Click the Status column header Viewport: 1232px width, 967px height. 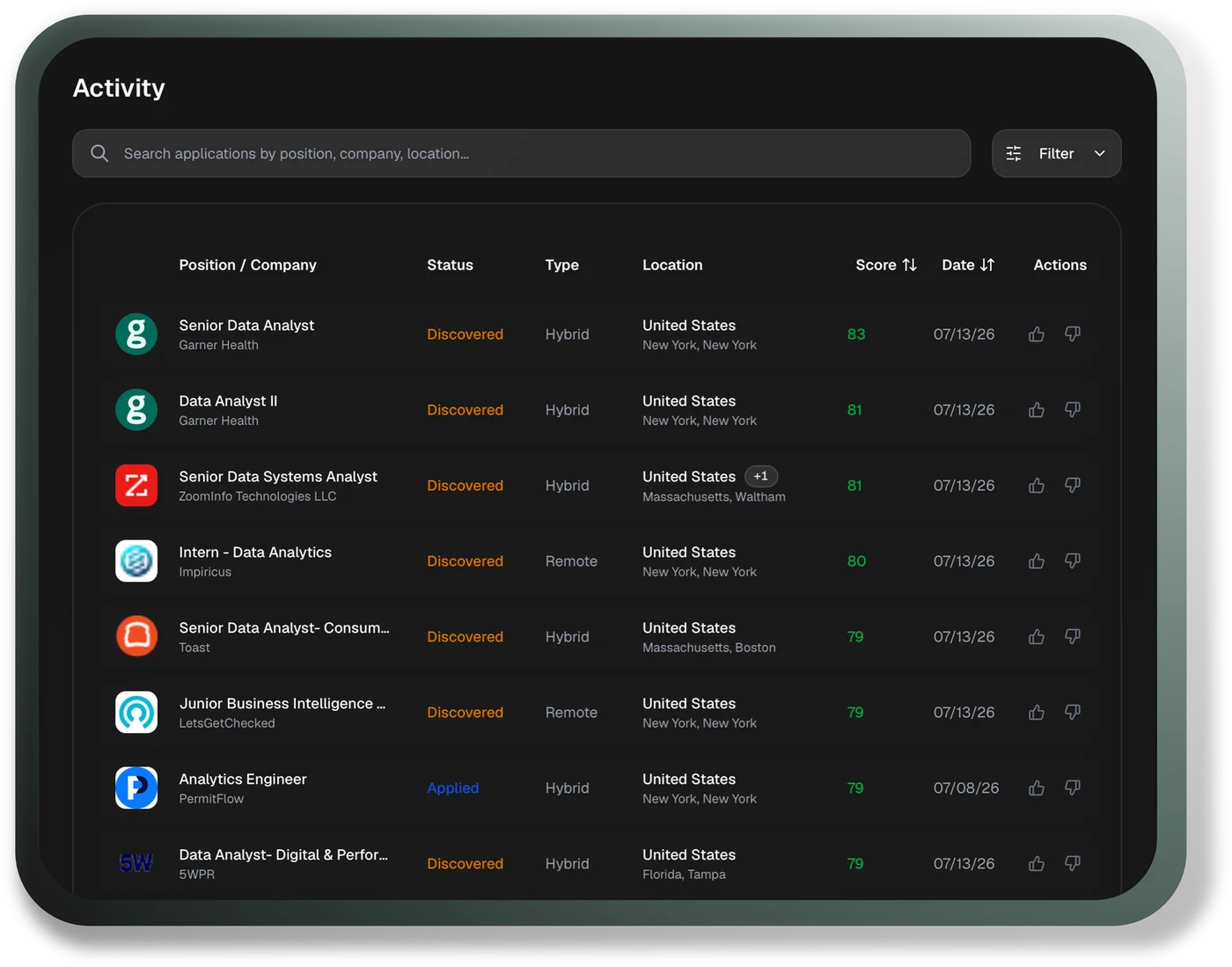pyautogui.click(x=450, y=265)
